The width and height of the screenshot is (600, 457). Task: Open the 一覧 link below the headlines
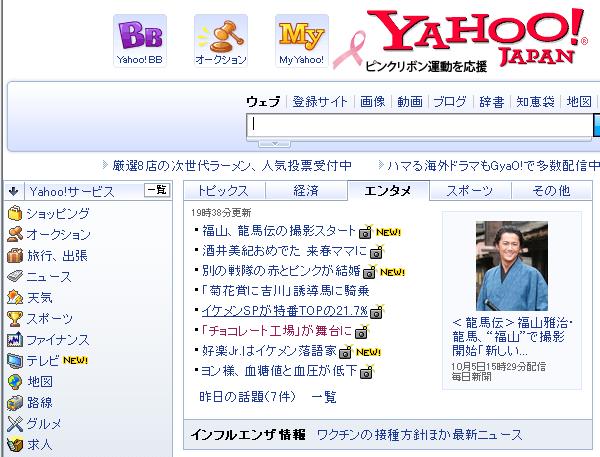(324, 397)
